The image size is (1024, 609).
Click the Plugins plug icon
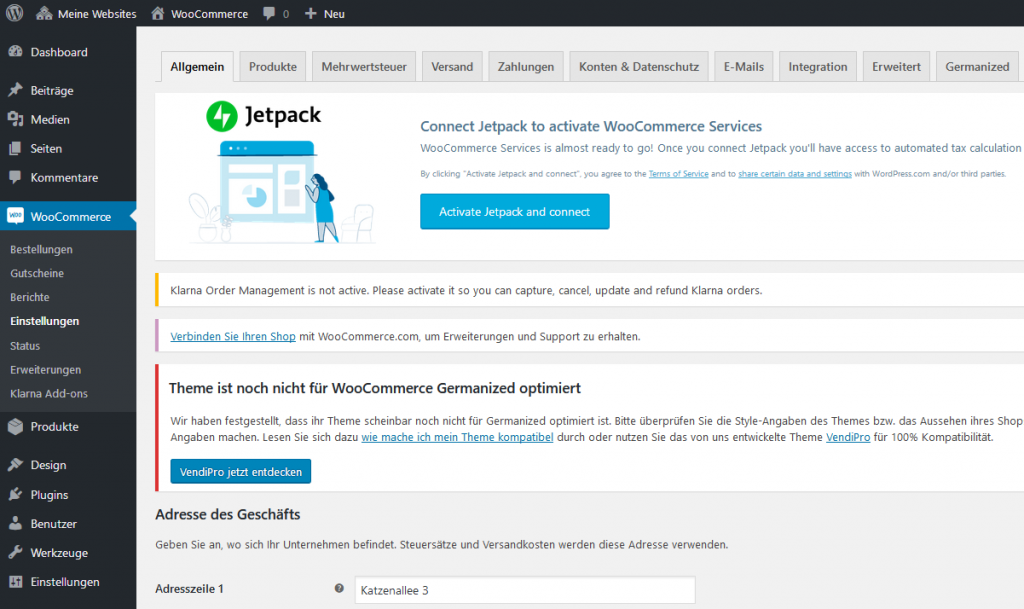pos(16,494)
